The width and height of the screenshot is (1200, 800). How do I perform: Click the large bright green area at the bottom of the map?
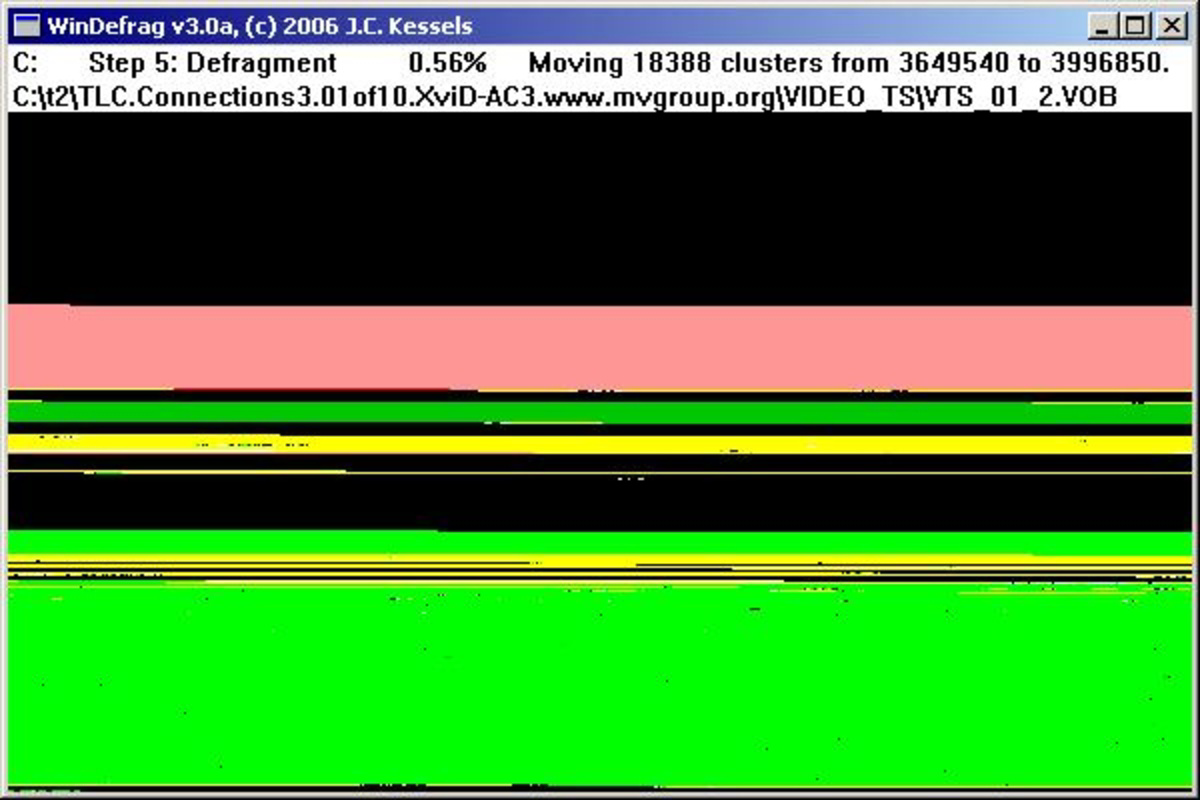pos(600,685)
